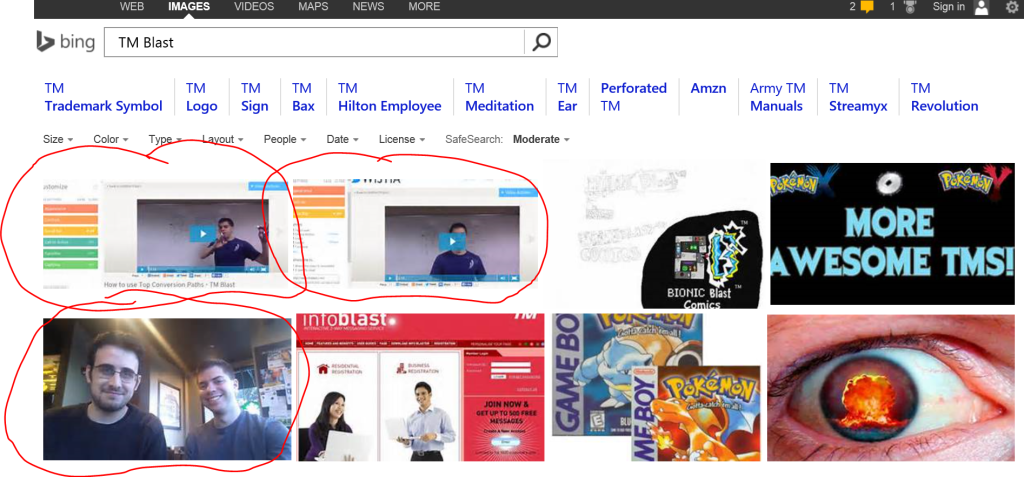Open Perforated TM related search
Image resolution: width=1024 pixels, height=477 pixels.
pos(633,97)
